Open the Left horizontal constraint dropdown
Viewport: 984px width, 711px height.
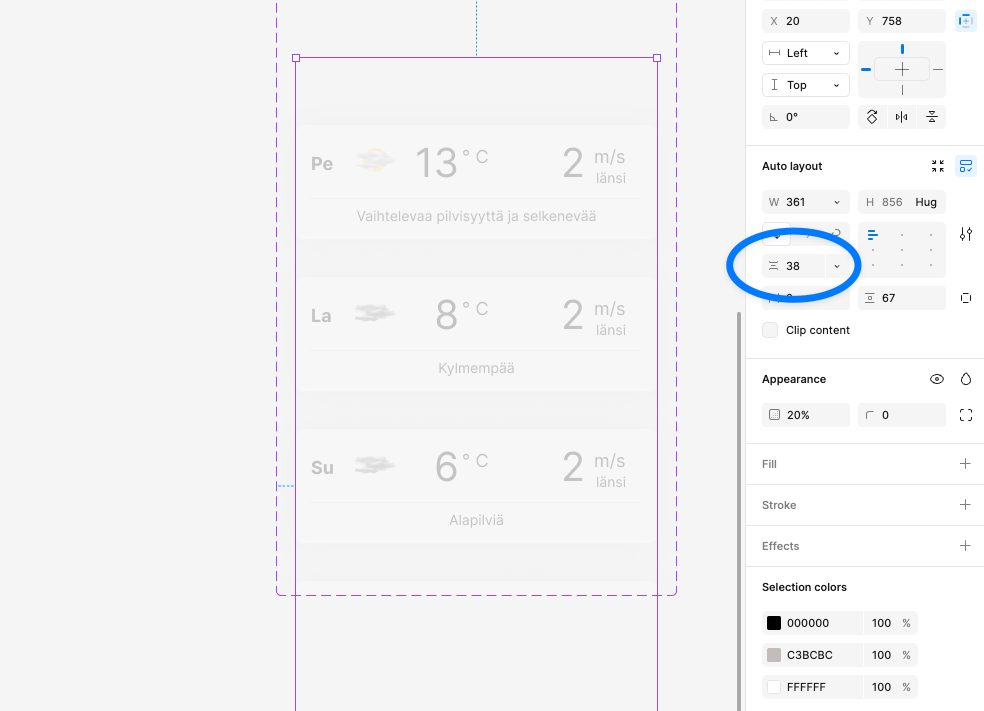pyautogui.click(x=805, y=53)
